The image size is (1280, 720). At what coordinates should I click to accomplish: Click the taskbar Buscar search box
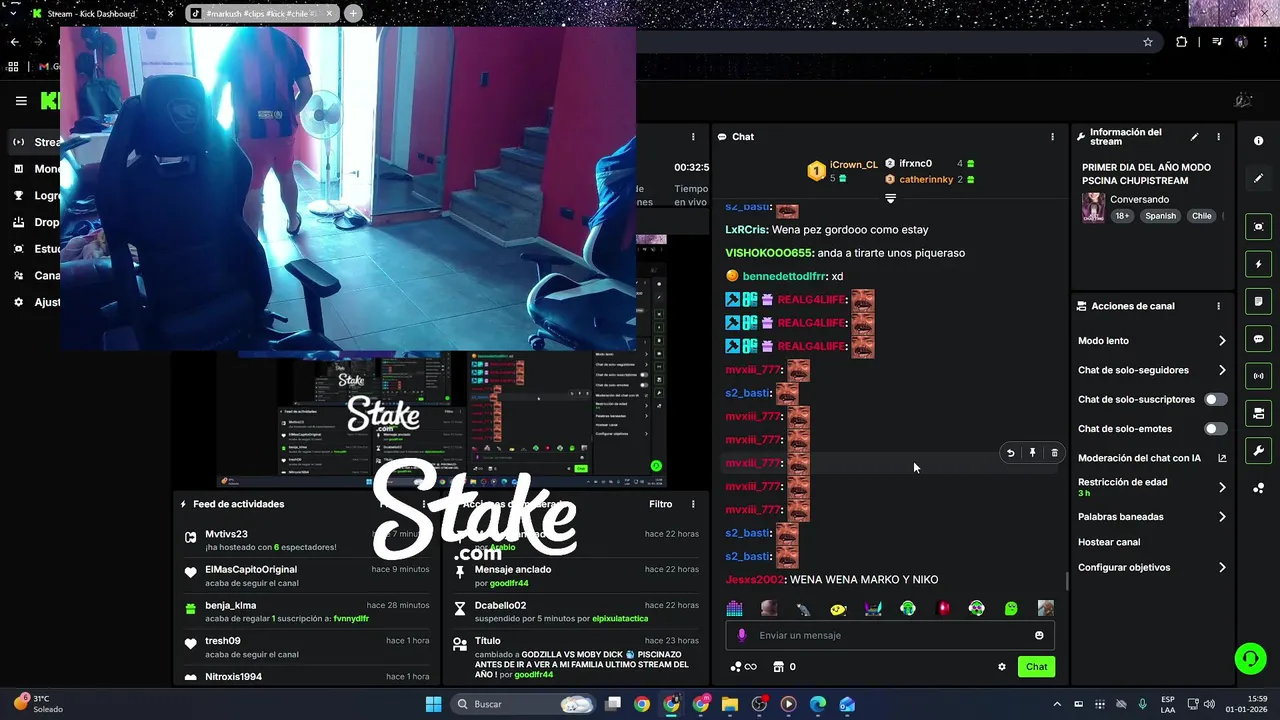(x=524, y=704)
